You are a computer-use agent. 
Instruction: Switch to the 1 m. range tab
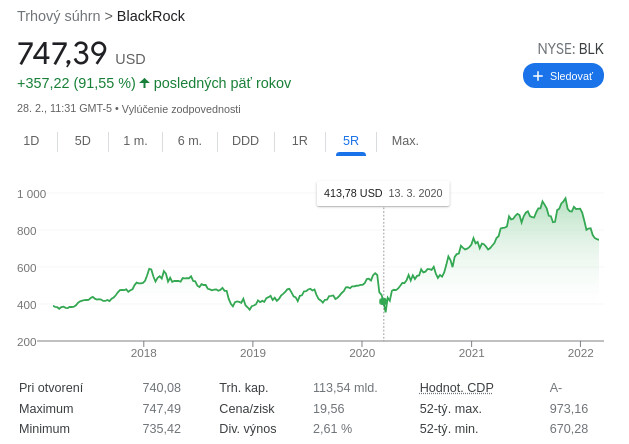(135, 141)
